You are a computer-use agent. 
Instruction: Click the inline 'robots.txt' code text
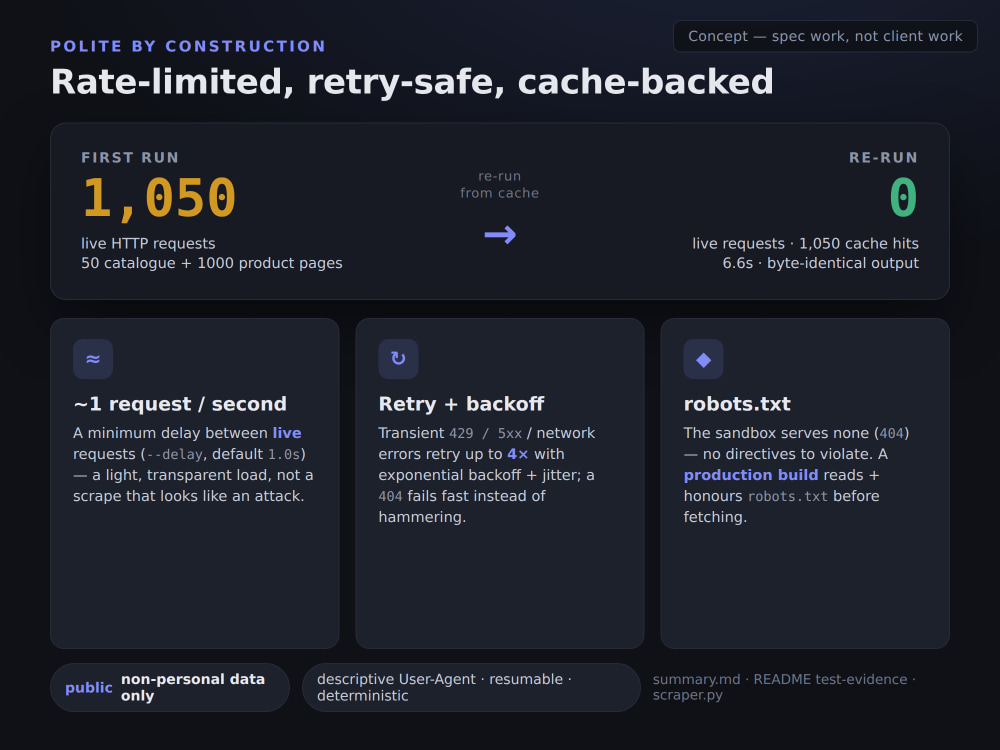[x=788, y=497]
